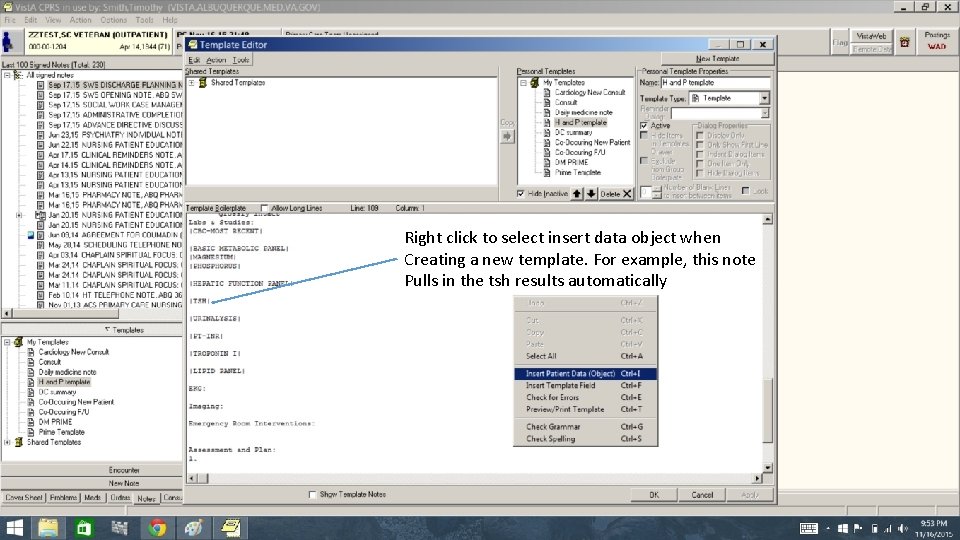960x540 pixels.
Task: Expand Shared Templates tree in editor
Action: [x=192, y=83]
